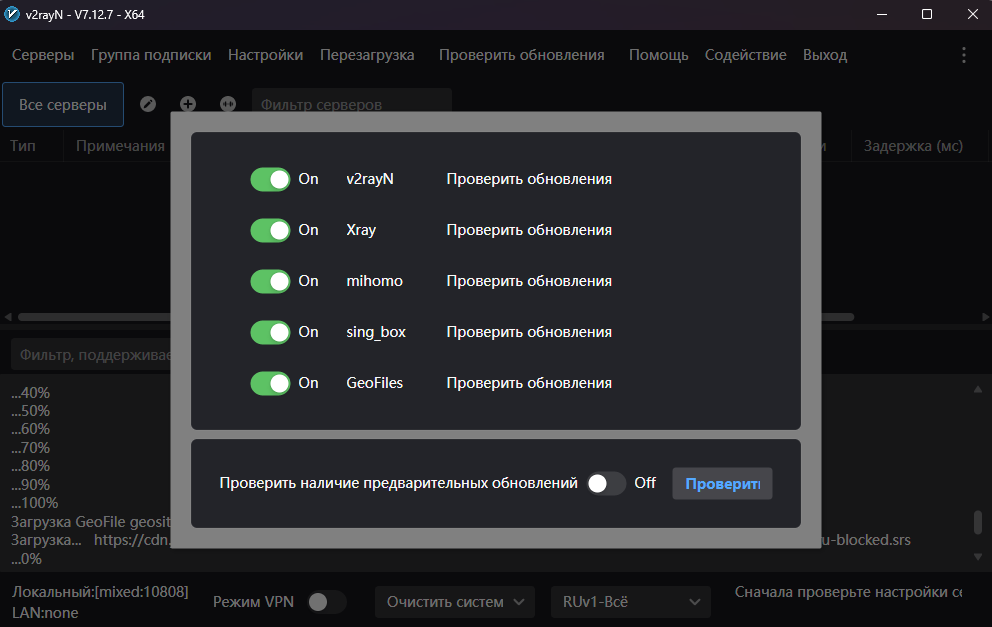
Task: Click the left arrow of horizontal scrollbar
Action: click(8, 316)
